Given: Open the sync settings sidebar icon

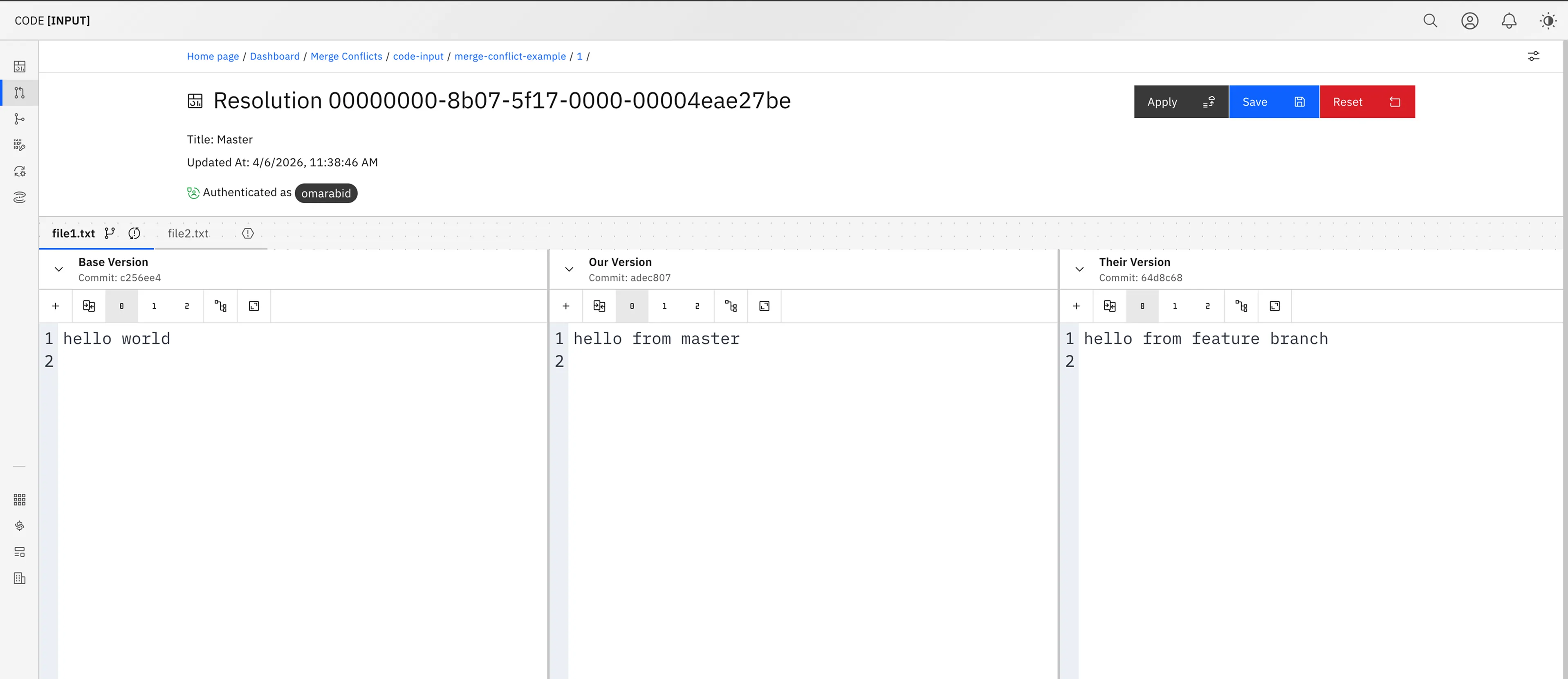Looking at the screenshot, I should (x=20, y=171).
